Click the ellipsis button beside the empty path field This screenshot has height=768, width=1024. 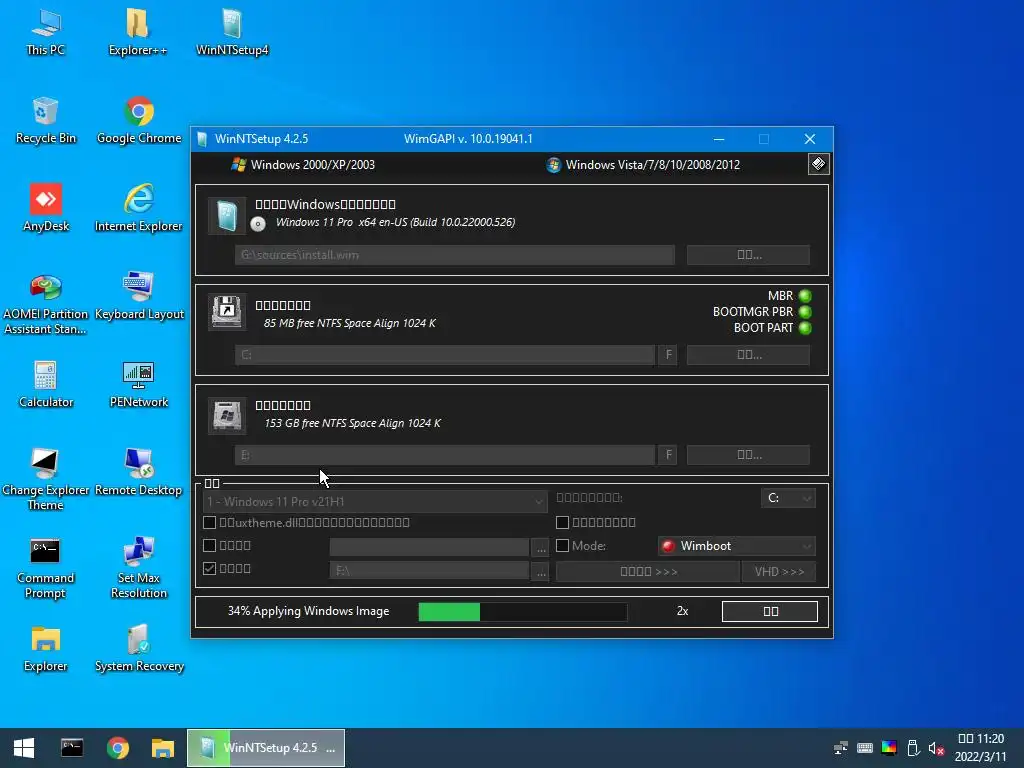coord(541,547)
